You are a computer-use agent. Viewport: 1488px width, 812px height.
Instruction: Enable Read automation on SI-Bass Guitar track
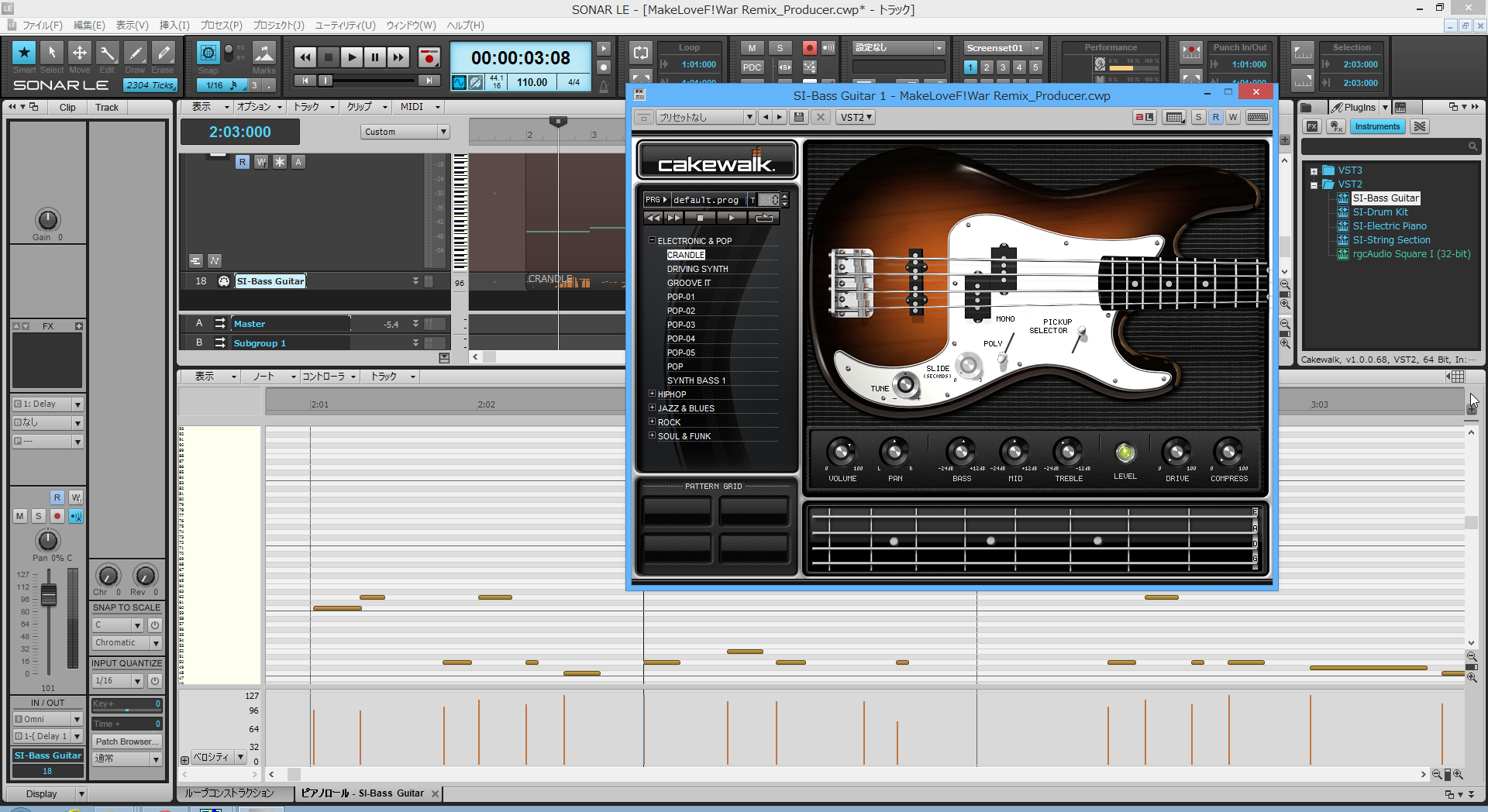[x=243, y=162]
